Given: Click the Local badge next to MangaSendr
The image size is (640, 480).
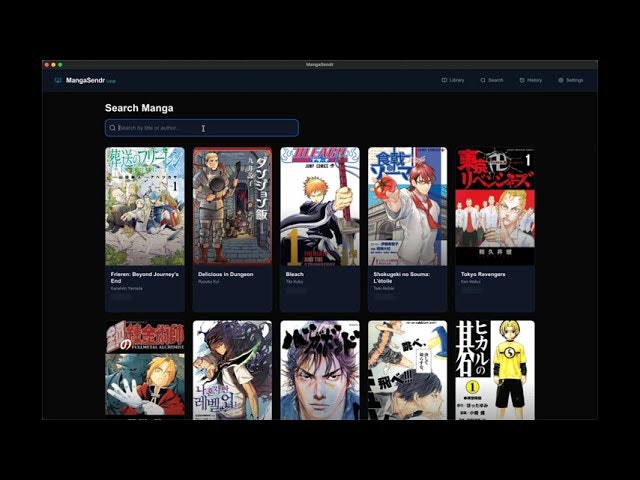Looking at the screenshot, I should 111,81.
